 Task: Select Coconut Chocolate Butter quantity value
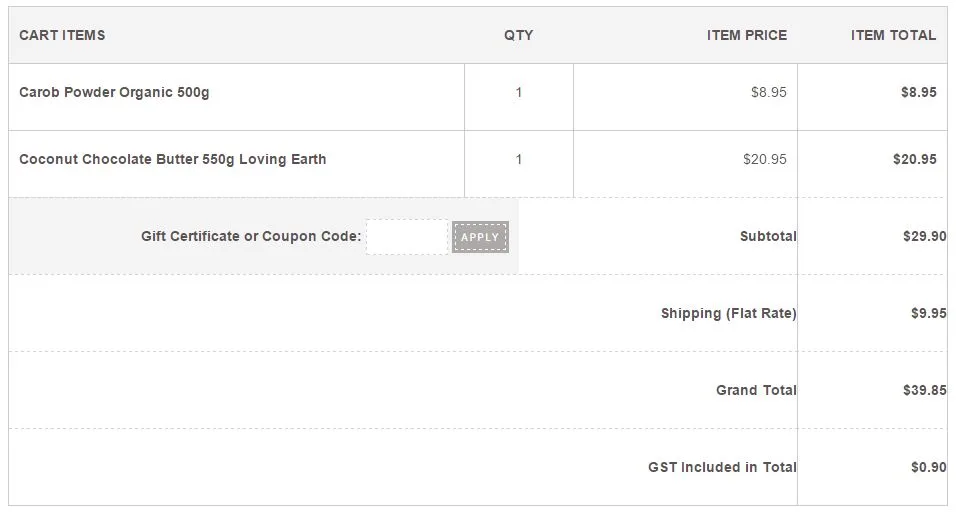(x=518, y=160)
